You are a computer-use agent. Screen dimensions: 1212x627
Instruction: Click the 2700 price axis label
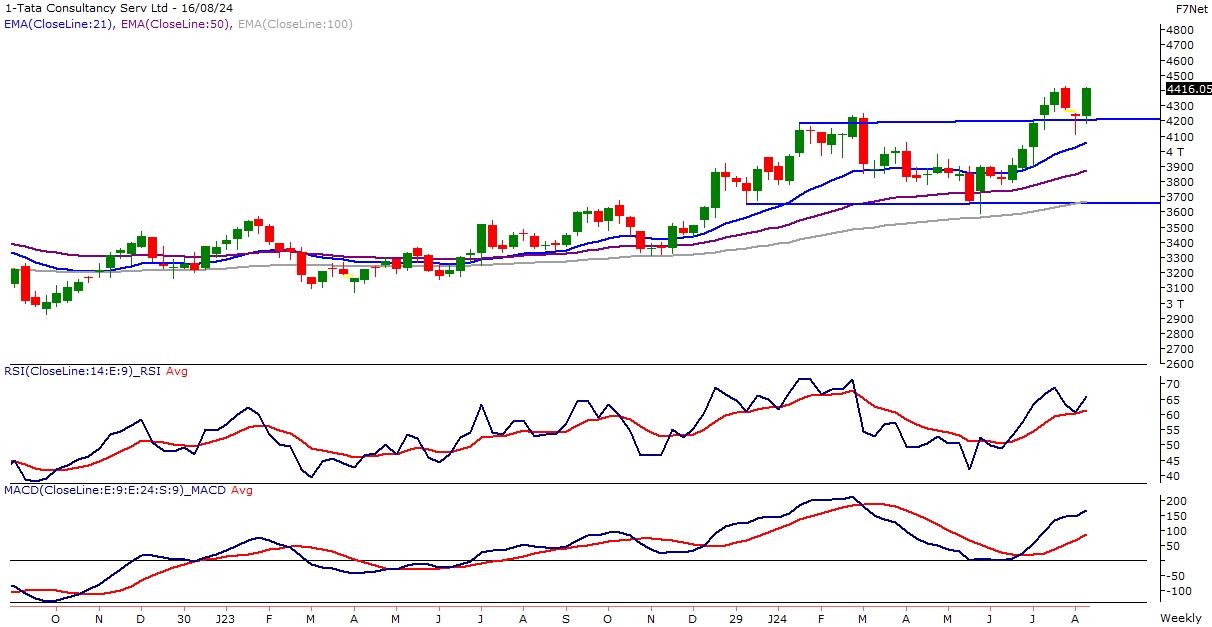(x=1179, y=349)
